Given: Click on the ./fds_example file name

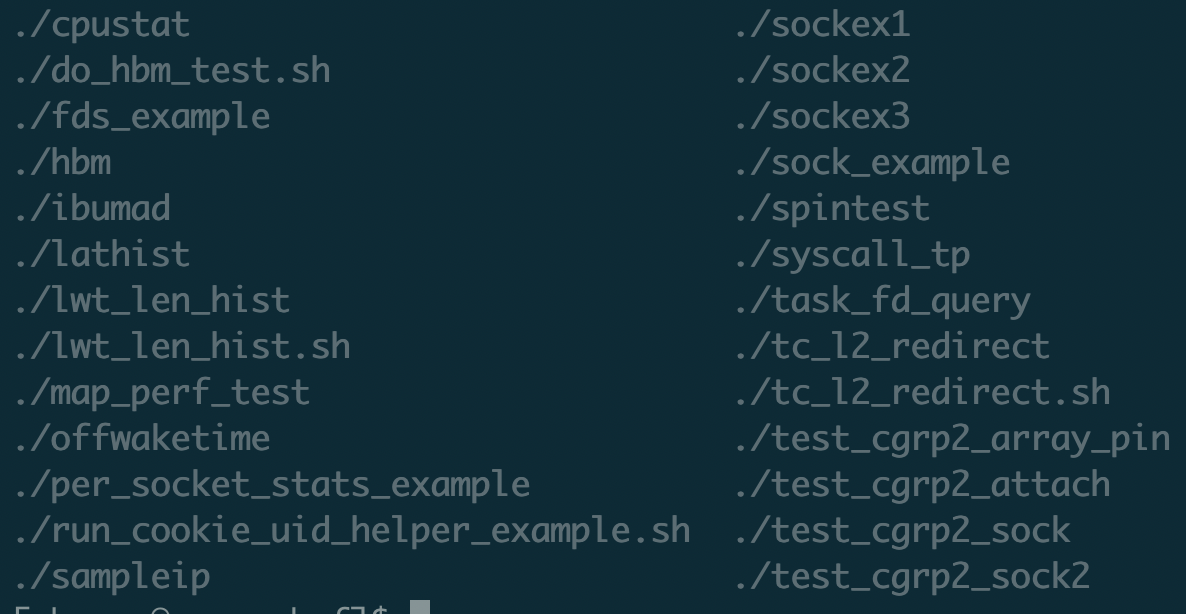Looking at the screenshot, I should click(142, 117).
